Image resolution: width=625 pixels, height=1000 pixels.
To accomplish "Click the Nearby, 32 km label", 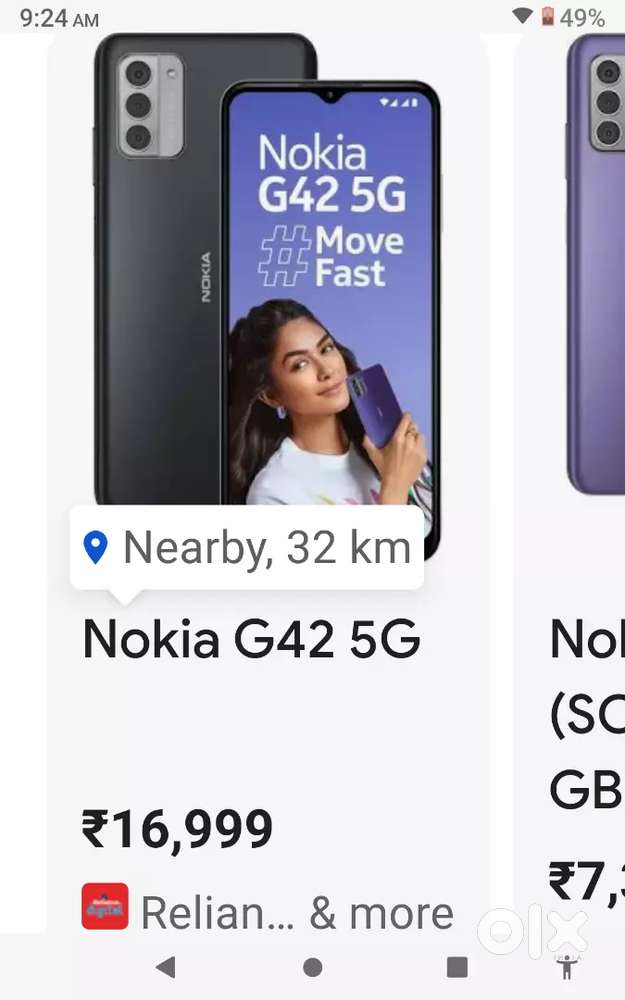I will tap(267, 547).
